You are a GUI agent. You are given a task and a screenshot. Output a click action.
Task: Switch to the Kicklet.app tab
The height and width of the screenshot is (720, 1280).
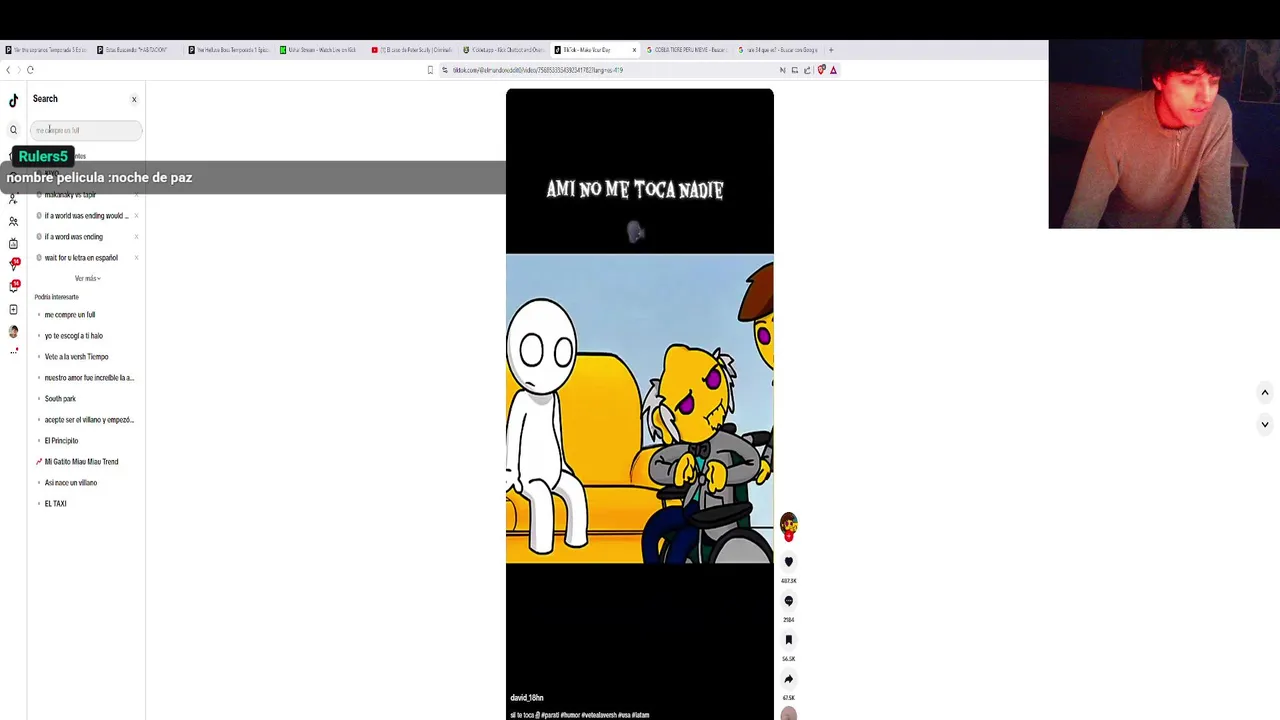click(504, 50)
